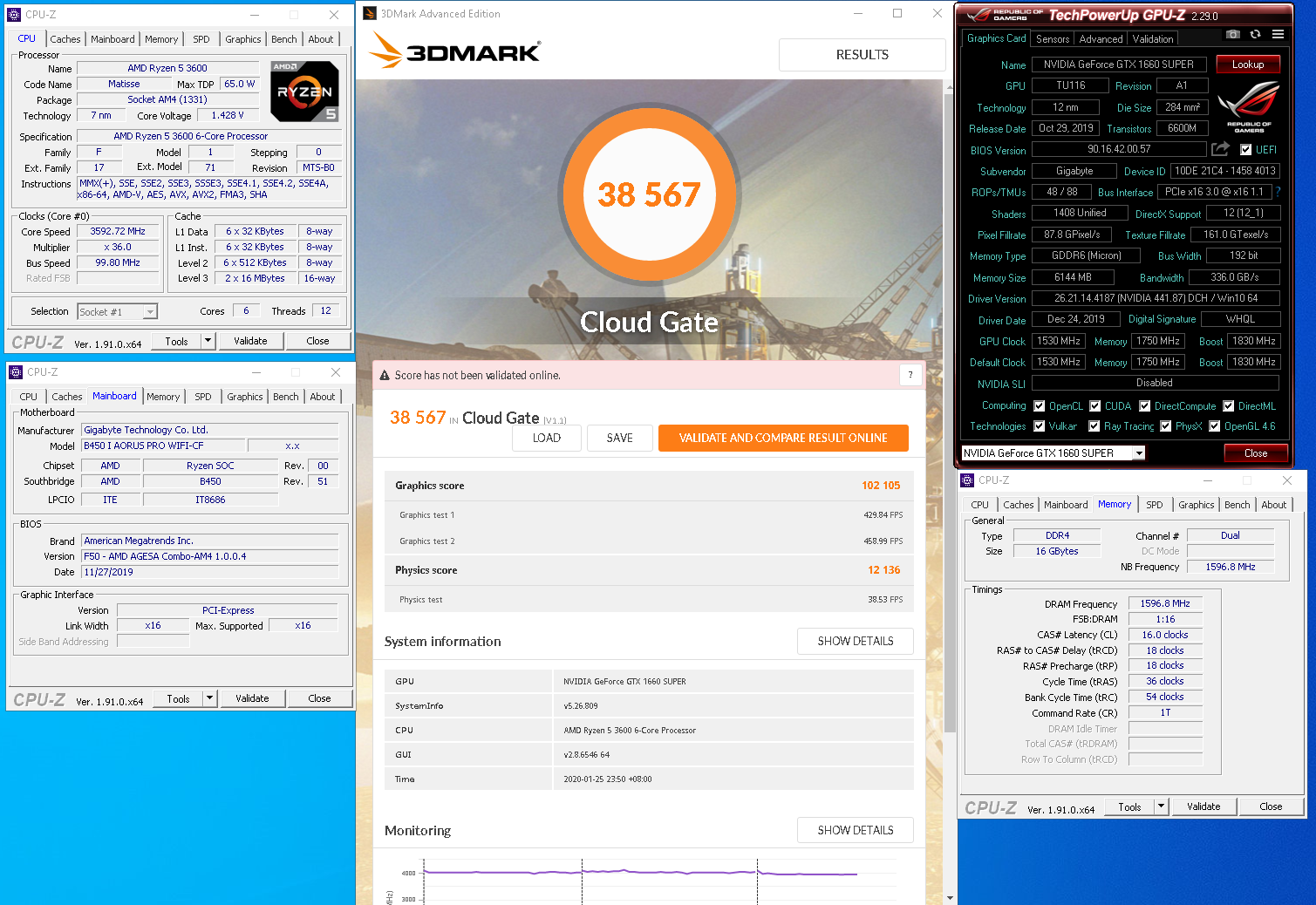
Task: Open the GPU selector dropdown in GPU-Z
Action: [x=1053, y=453]
